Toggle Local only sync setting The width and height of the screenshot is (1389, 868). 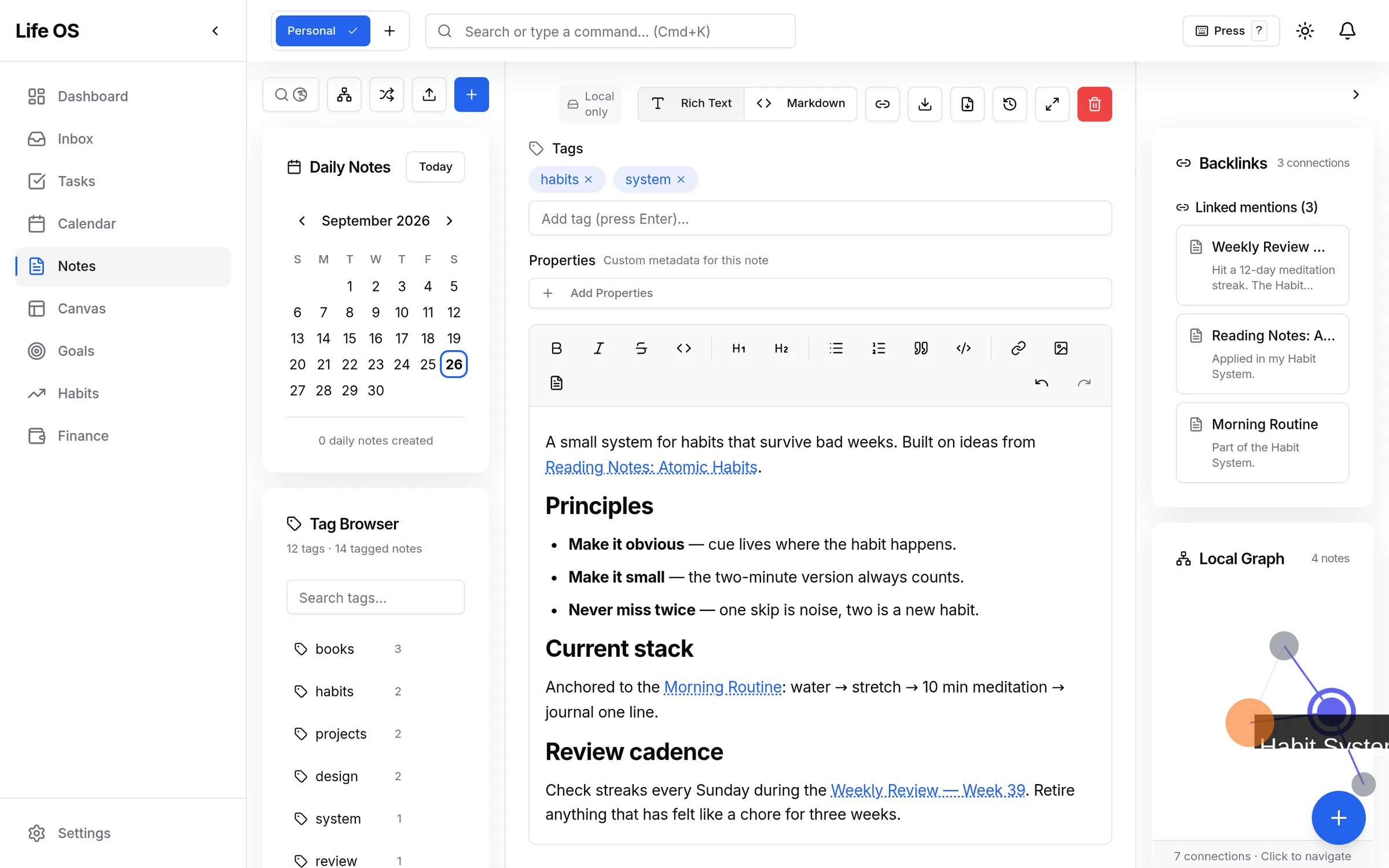click(x=590, y=104)
